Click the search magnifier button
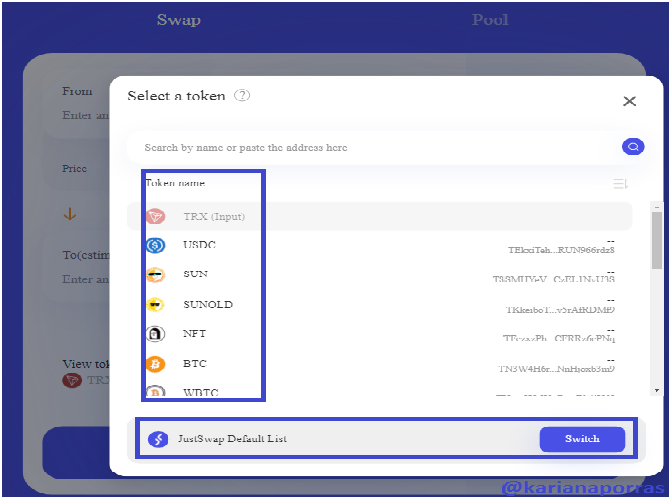 click(633, 147)
